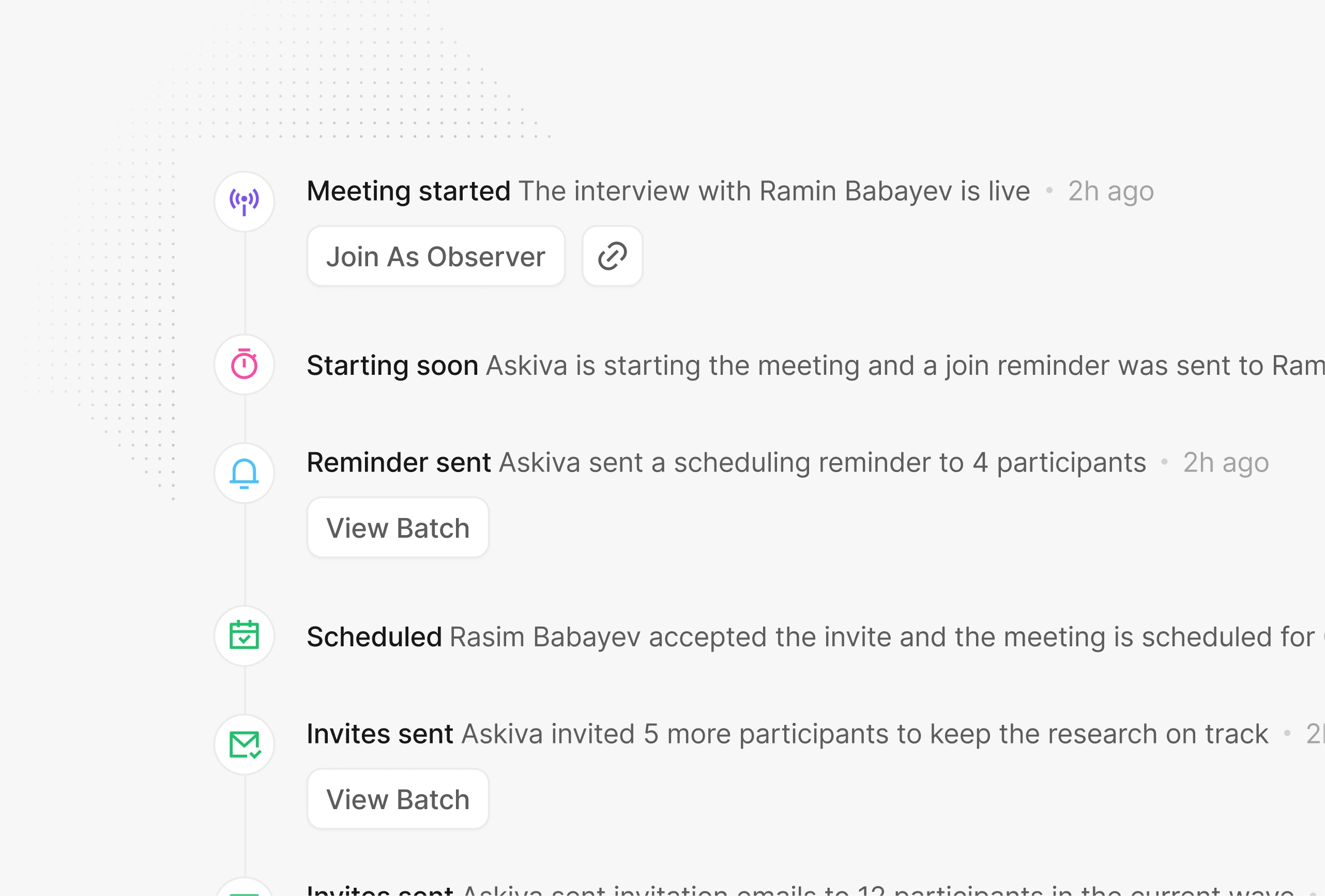View Batch for the 5 invited participants

pyautogui.click(x=398, y=798)
